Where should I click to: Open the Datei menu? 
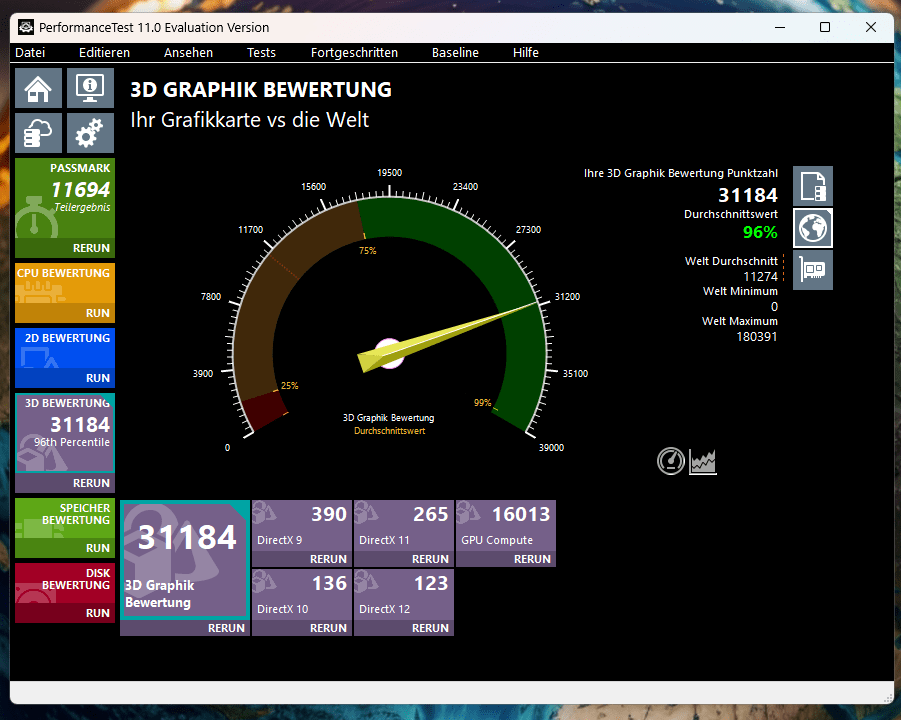coord(30,52)
